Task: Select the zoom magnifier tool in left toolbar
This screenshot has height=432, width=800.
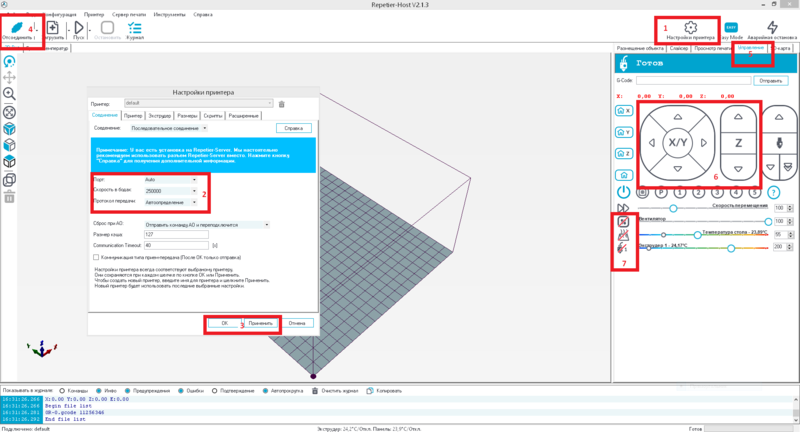Action: click(x=9, y=94)
